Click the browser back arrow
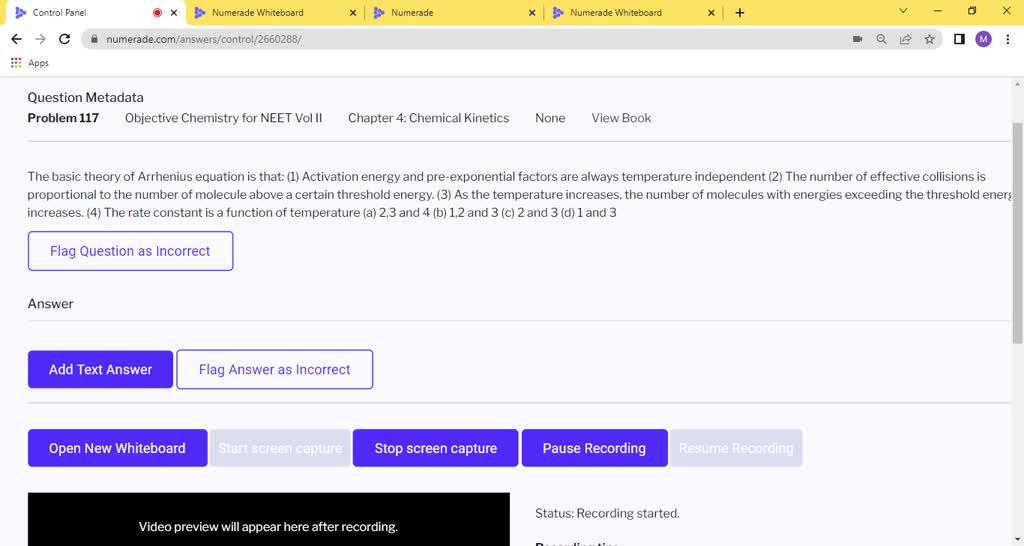The image size is (1024, 546). click(x=16, y=39)
